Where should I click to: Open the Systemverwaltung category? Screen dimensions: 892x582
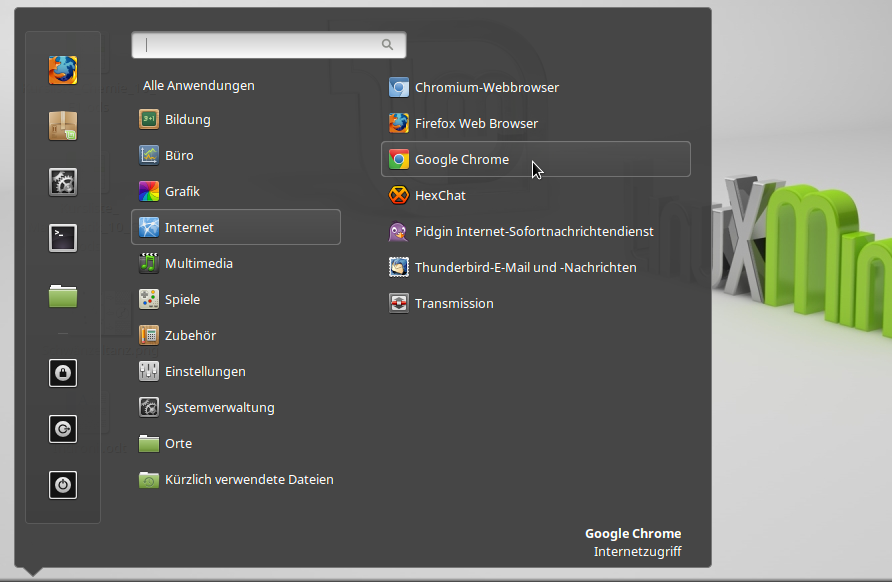(236, 407)
